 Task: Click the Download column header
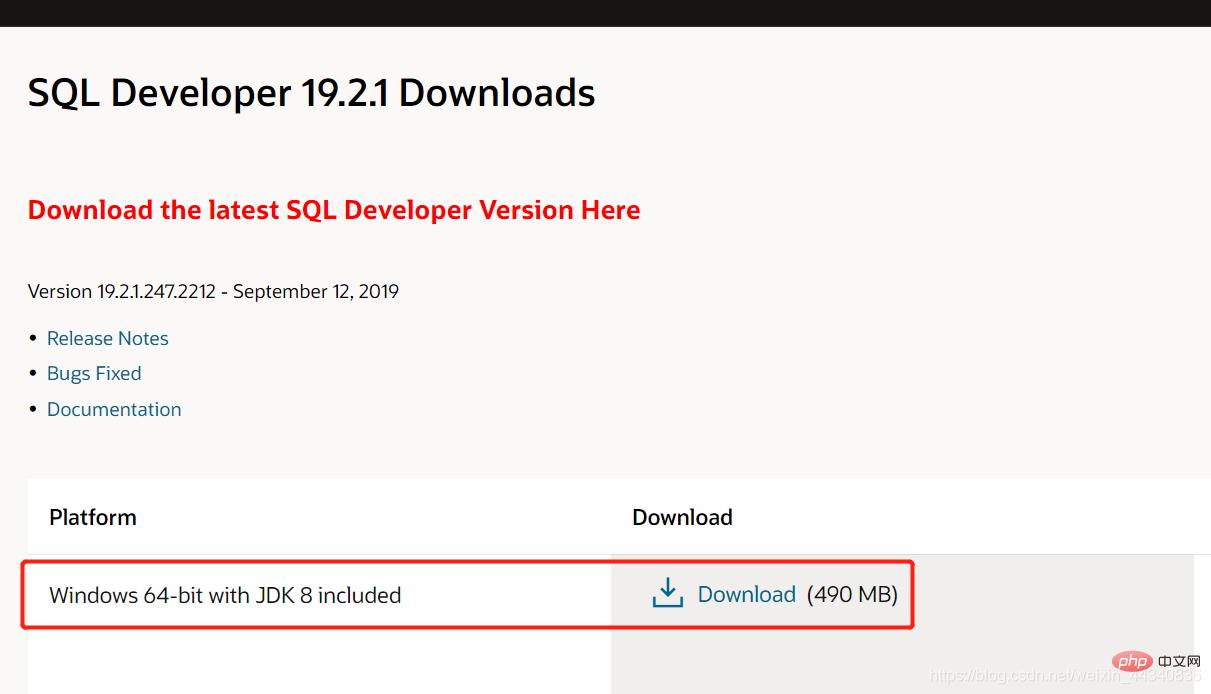[x=682, y=517]
